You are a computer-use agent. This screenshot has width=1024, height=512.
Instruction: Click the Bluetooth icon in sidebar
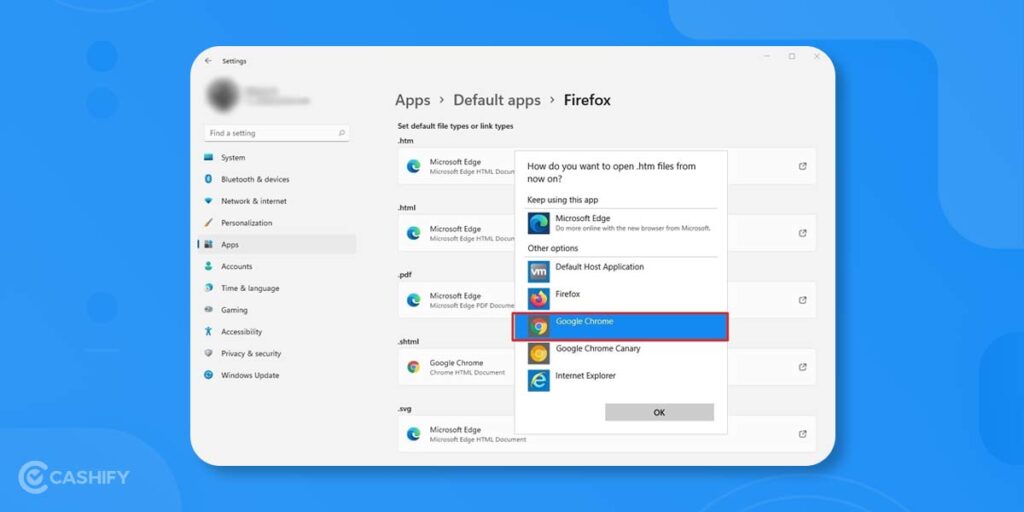(x=208, y=179)
